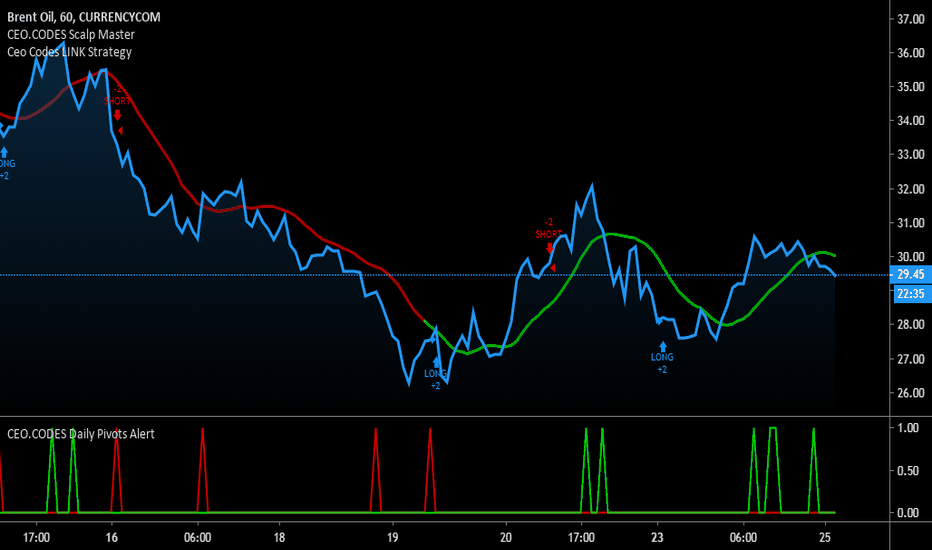Click the LONG +2 marker at chart's left edge
The image size is (932, 550).
tap(6, 164)
